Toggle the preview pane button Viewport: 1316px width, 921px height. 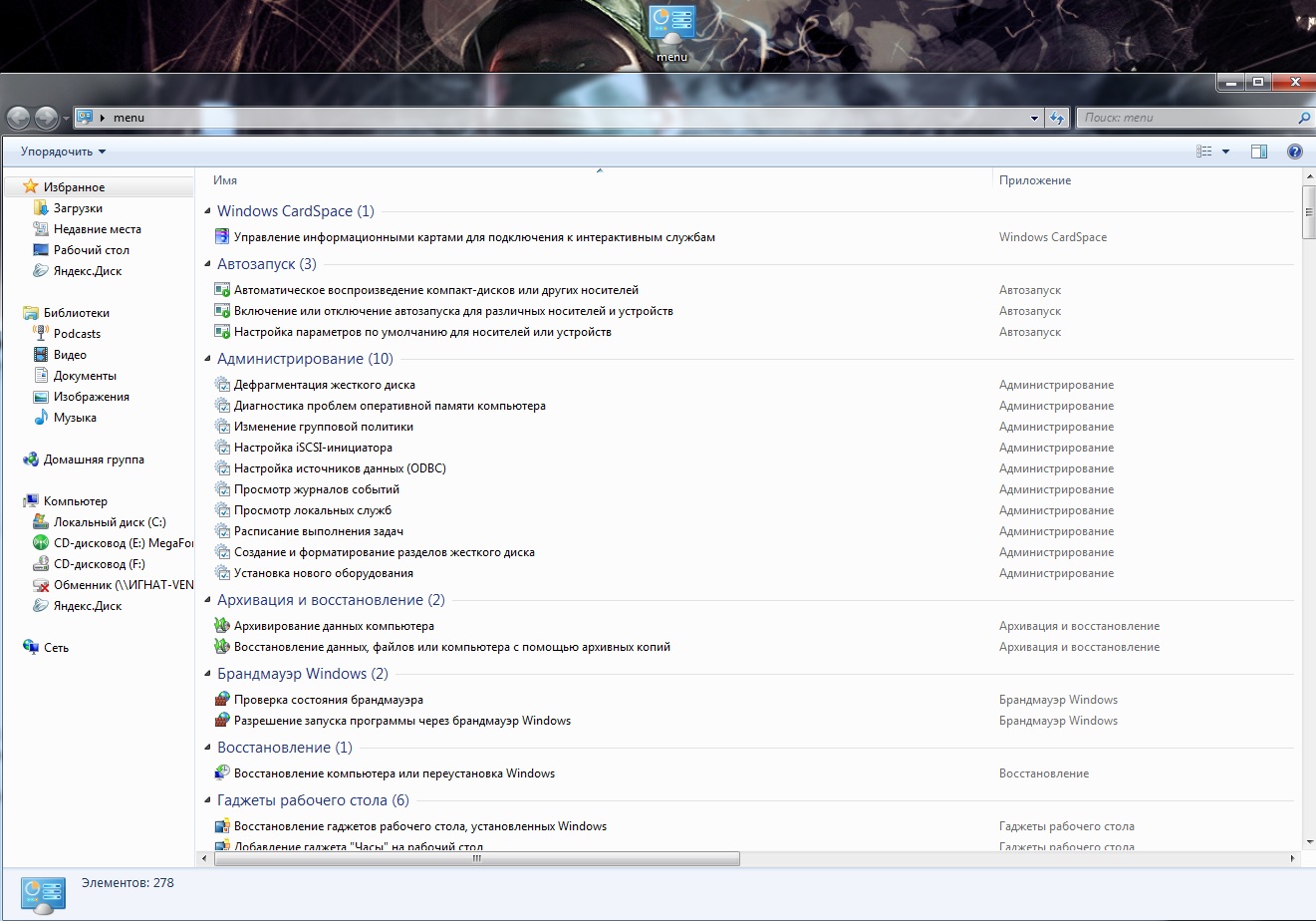(x=1259, y=152)
